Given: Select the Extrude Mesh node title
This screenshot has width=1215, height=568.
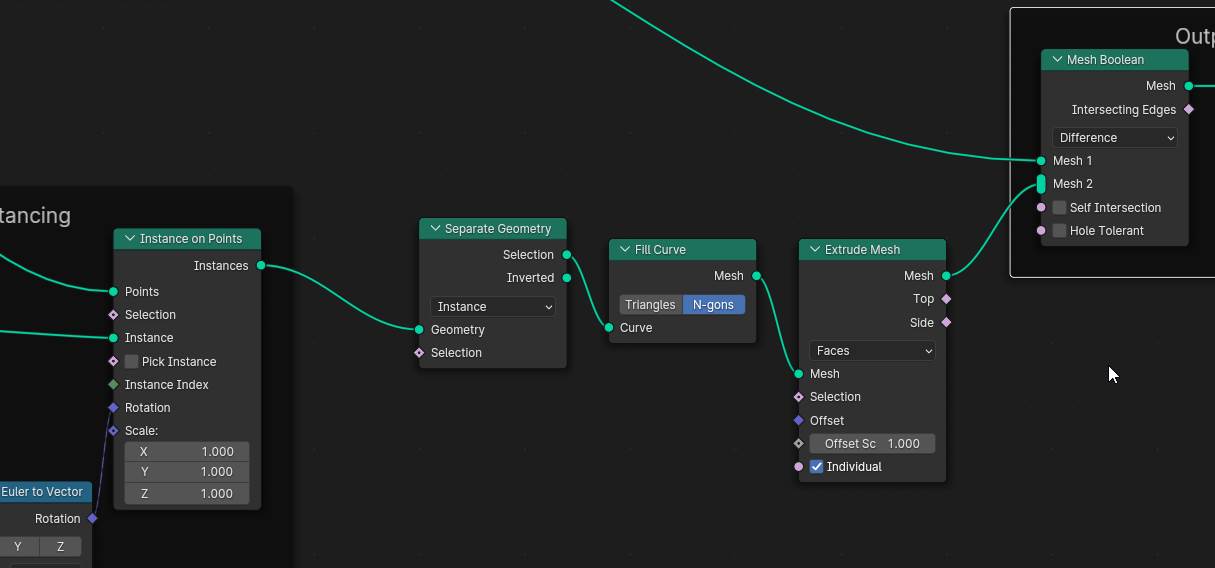Looking at the screenshot, I should (x=862, y=250).
